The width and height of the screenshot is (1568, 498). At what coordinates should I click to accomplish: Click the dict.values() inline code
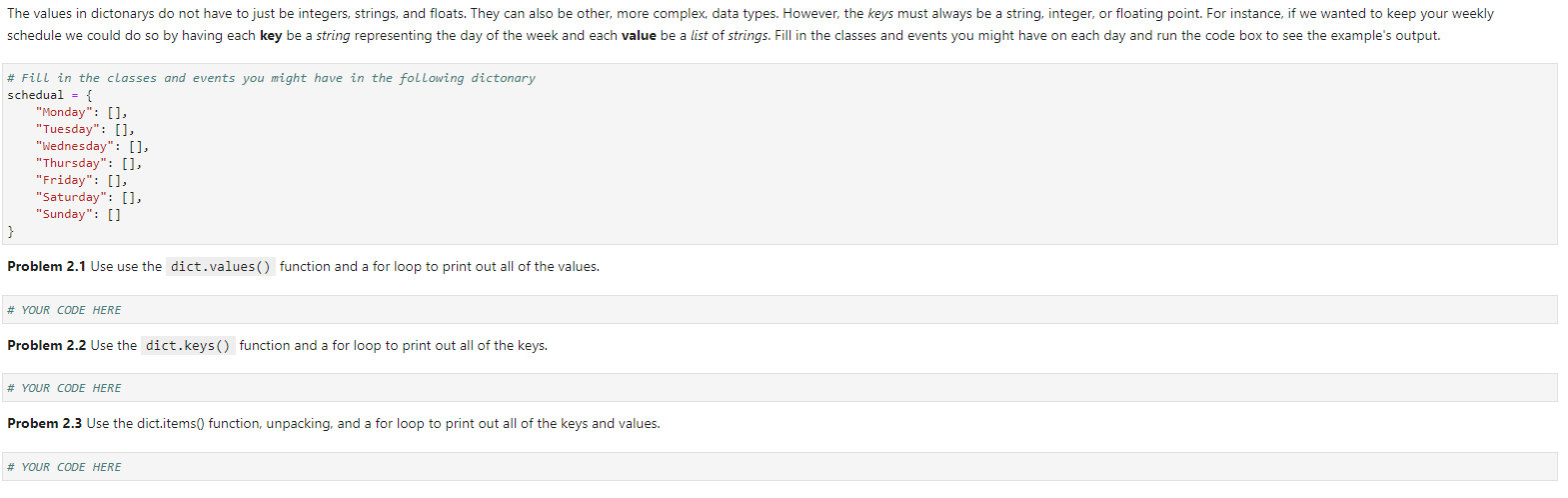point(221,267)
